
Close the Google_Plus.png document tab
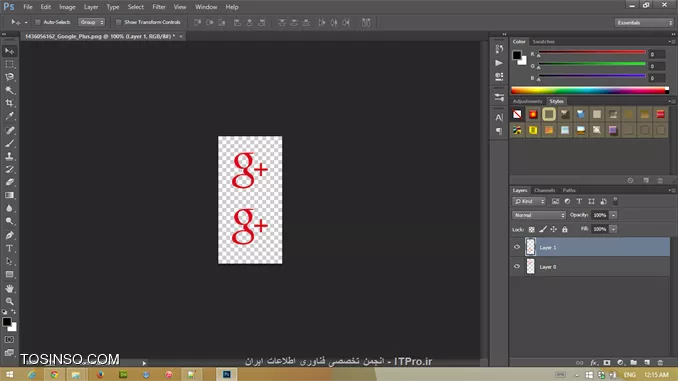tap(181, 36)
